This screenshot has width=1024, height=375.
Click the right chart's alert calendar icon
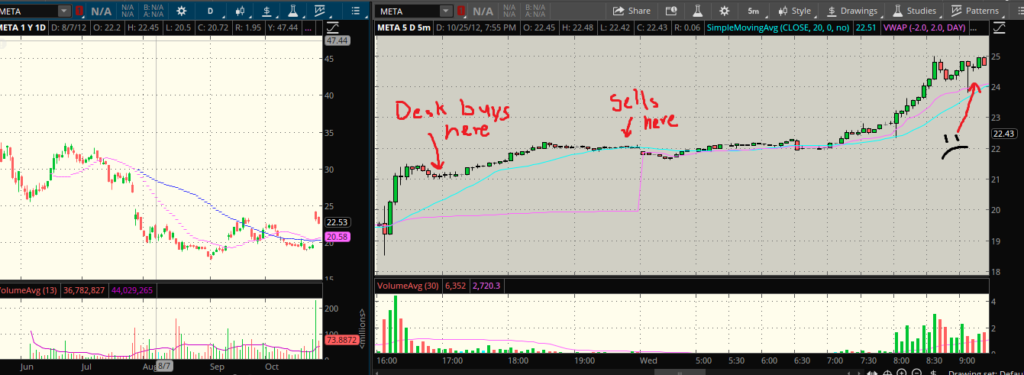tap(671, 10)
